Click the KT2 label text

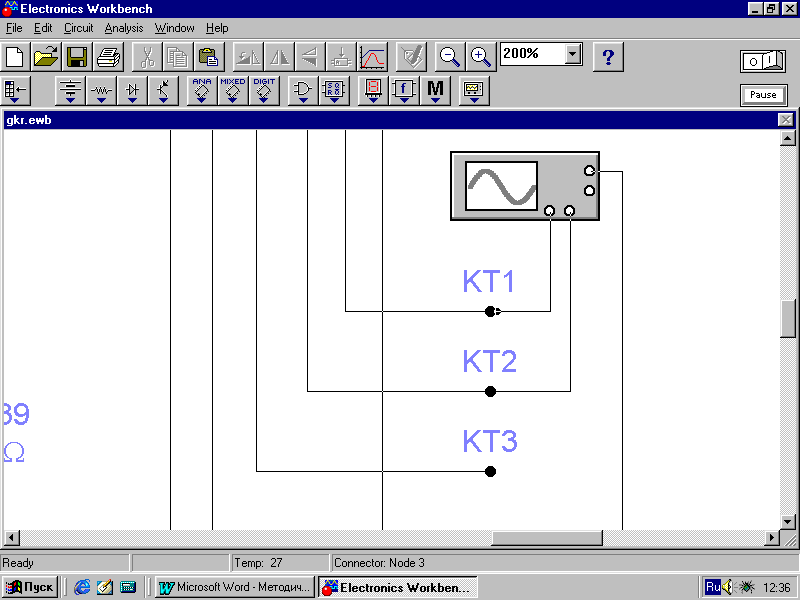pyautogui.click(x=489, y=361)
